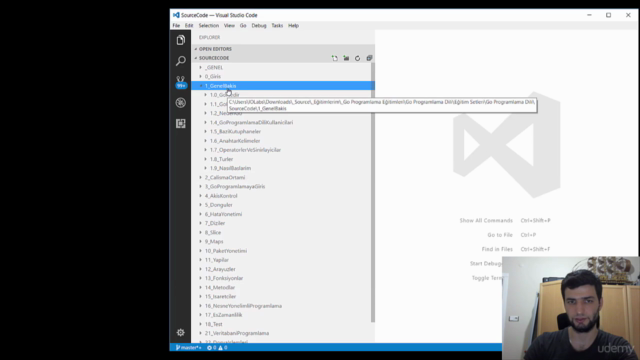
Task: Select the 4_AkisKontrol folder
Action: [x=283, y=196]
